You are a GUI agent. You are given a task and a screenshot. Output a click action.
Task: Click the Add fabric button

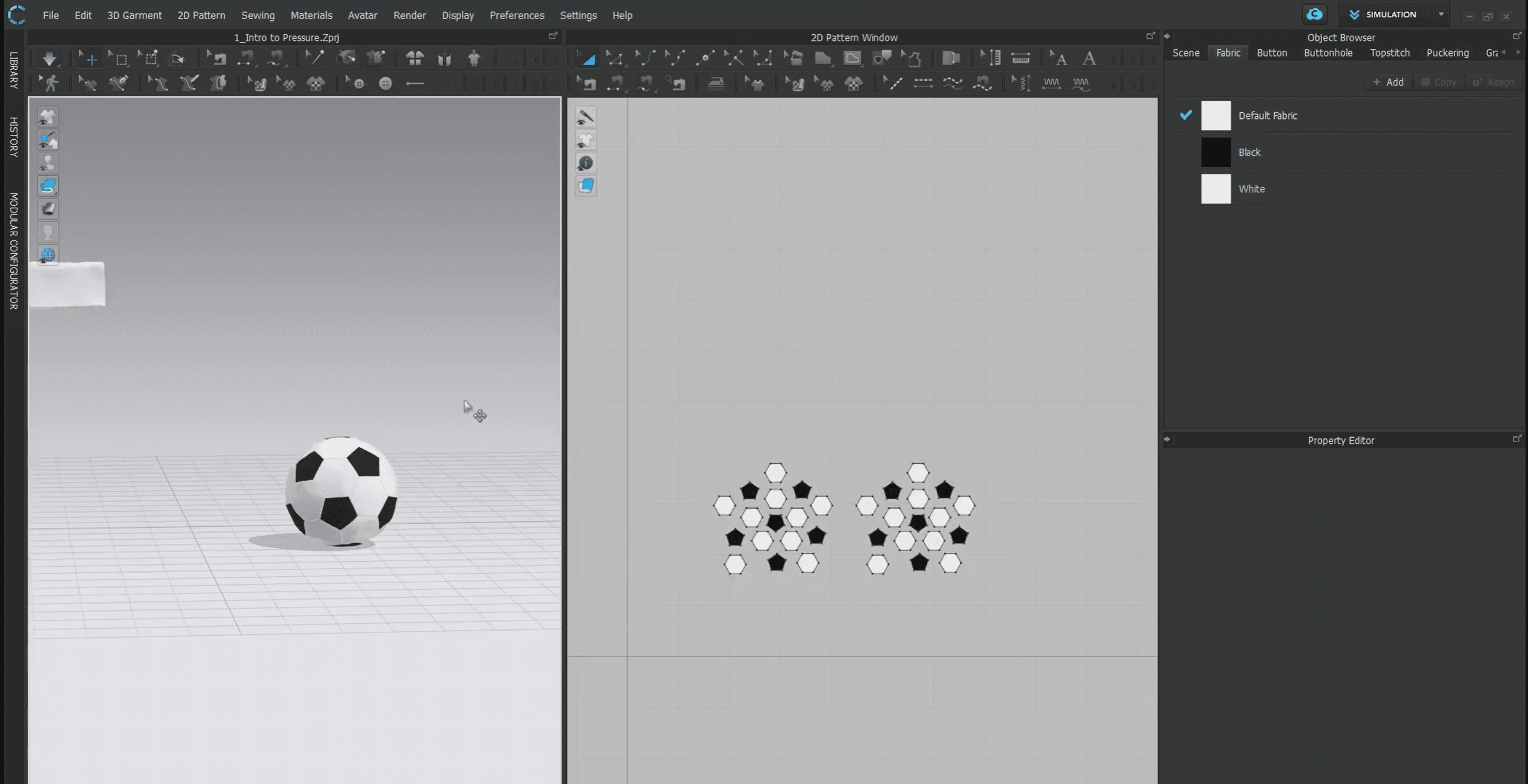(x=1388, y=82)
